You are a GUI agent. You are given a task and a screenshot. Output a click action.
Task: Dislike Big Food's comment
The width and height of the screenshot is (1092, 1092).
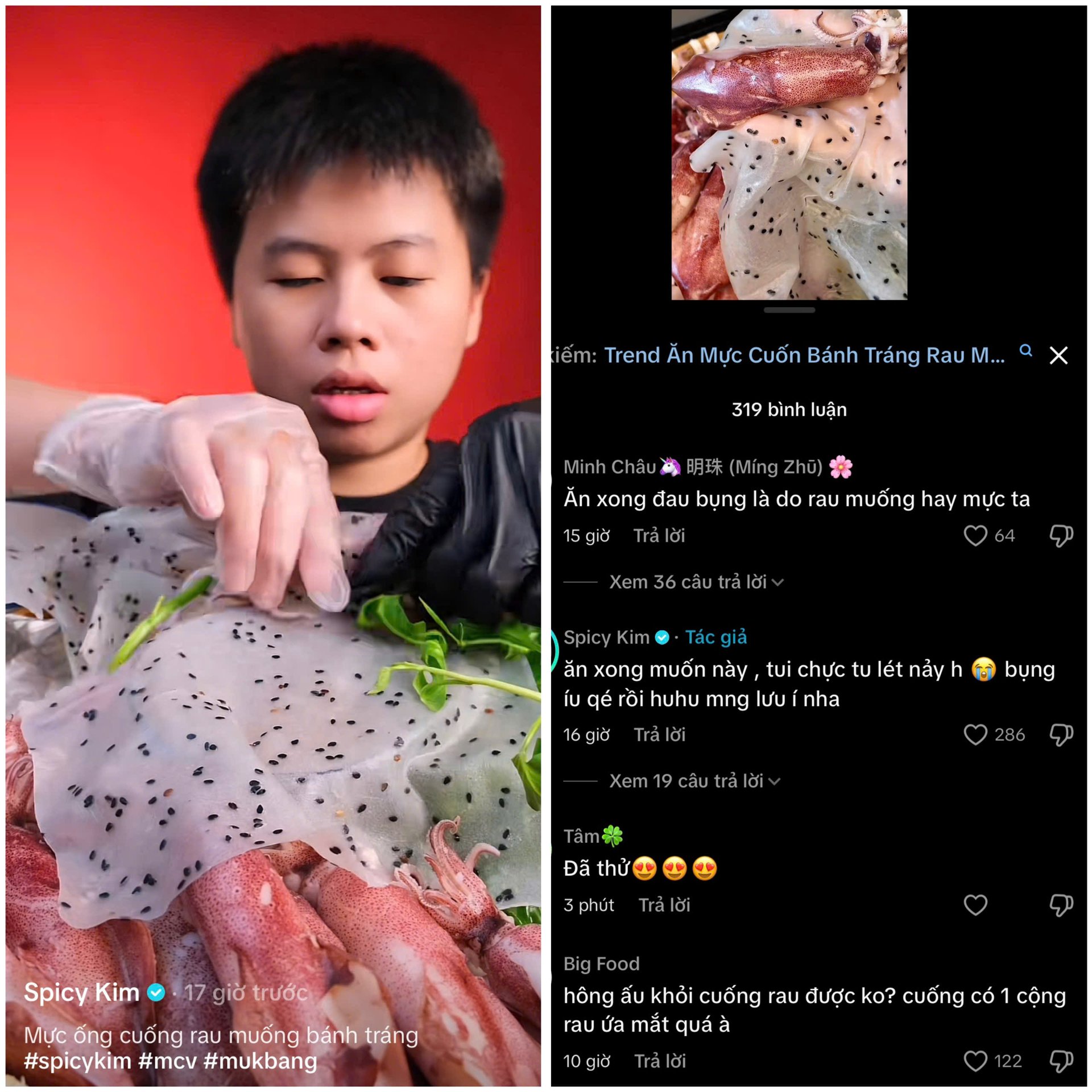coord(1061,1061)
